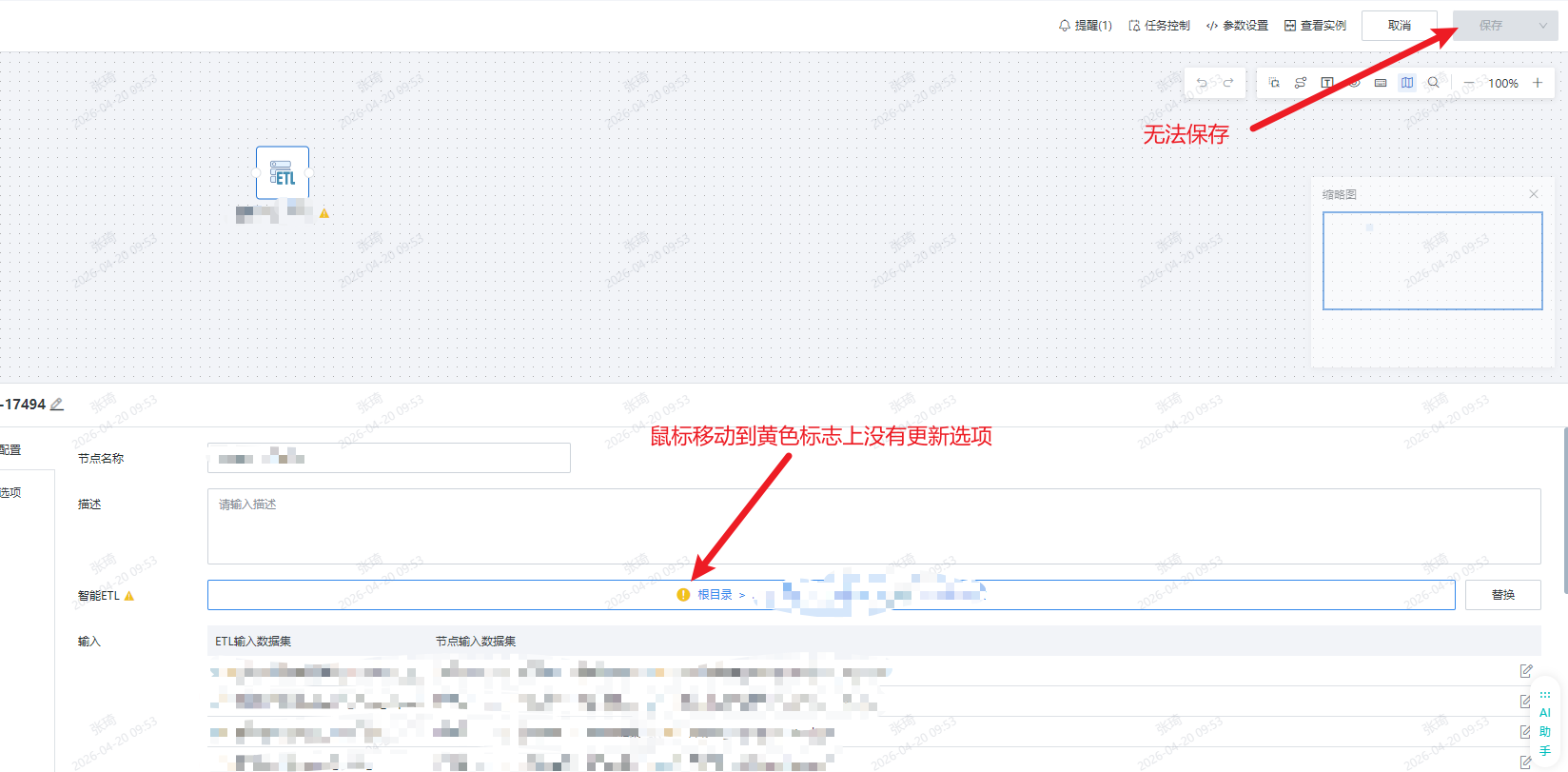Focus the 节点名称 input field

coord(389,458)
